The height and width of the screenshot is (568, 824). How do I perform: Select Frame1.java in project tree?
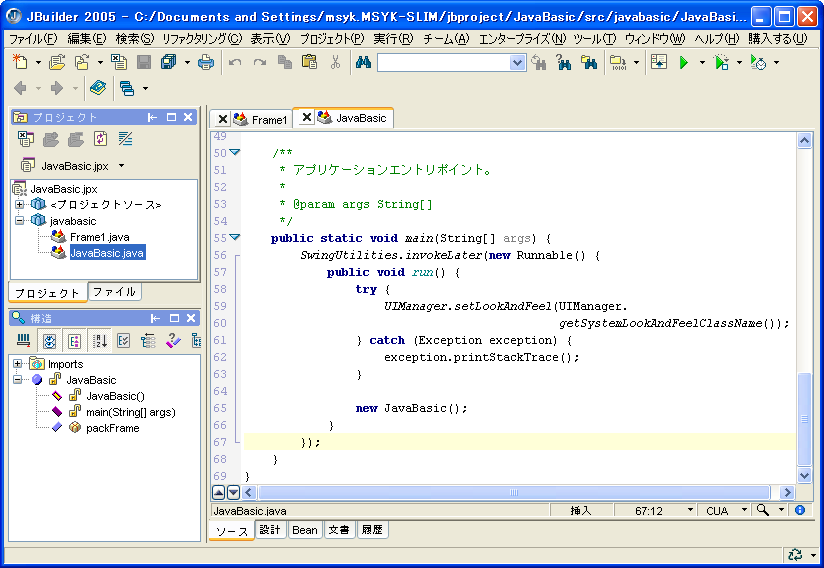(99, 237)
